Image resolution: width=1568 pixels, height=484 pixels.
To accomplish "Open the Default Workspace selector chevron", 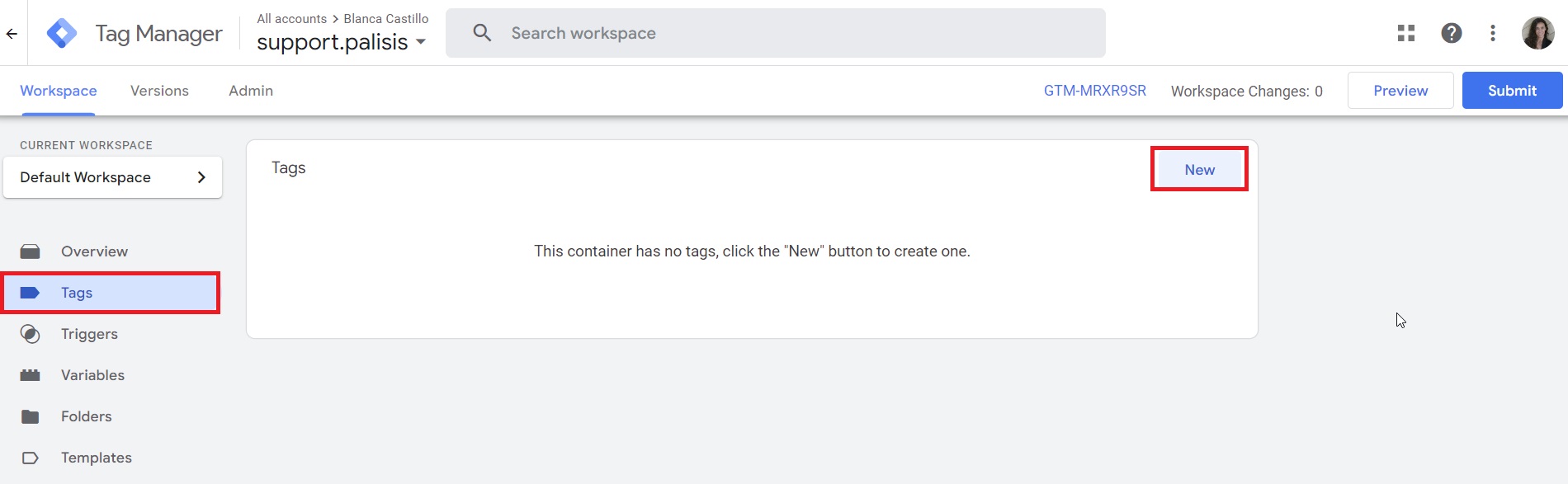I will pos(201,177).
